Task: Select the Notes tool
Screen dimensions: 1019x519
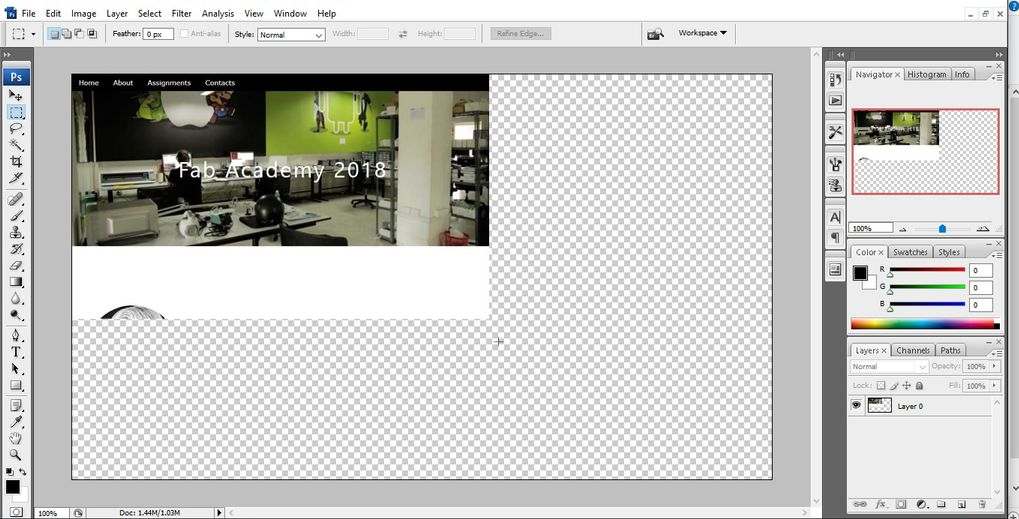Action: click(x=16, y=406)
